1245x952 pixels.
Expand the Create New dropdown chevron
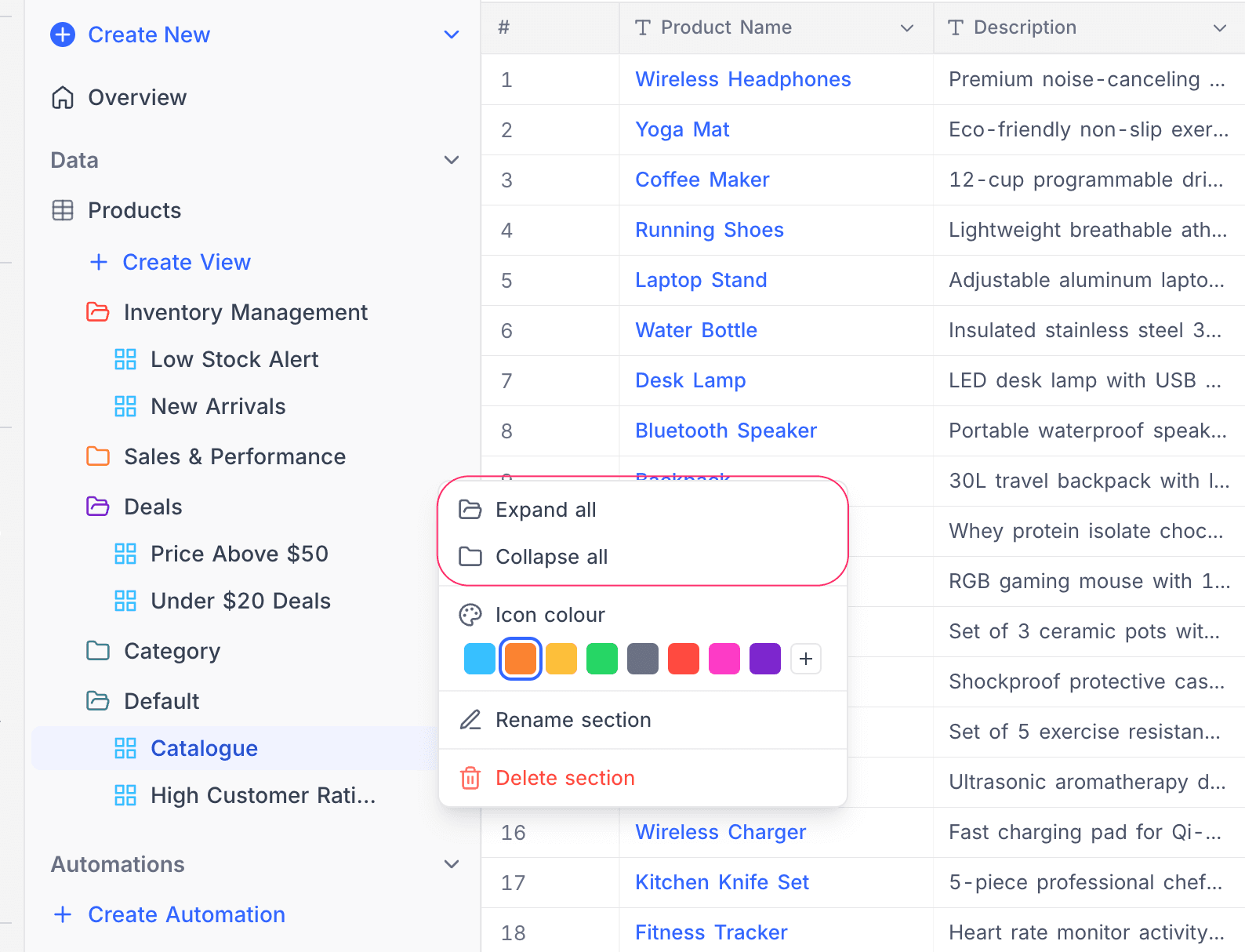tap(452, 35)
